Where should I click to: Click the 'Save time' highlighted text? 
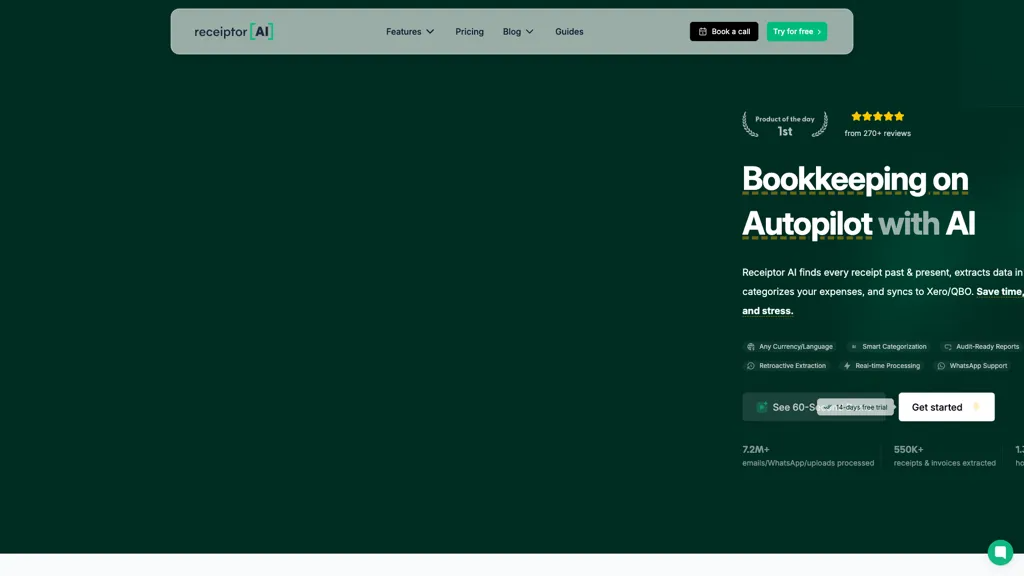pyautogui.click(x=1000, y=292)
